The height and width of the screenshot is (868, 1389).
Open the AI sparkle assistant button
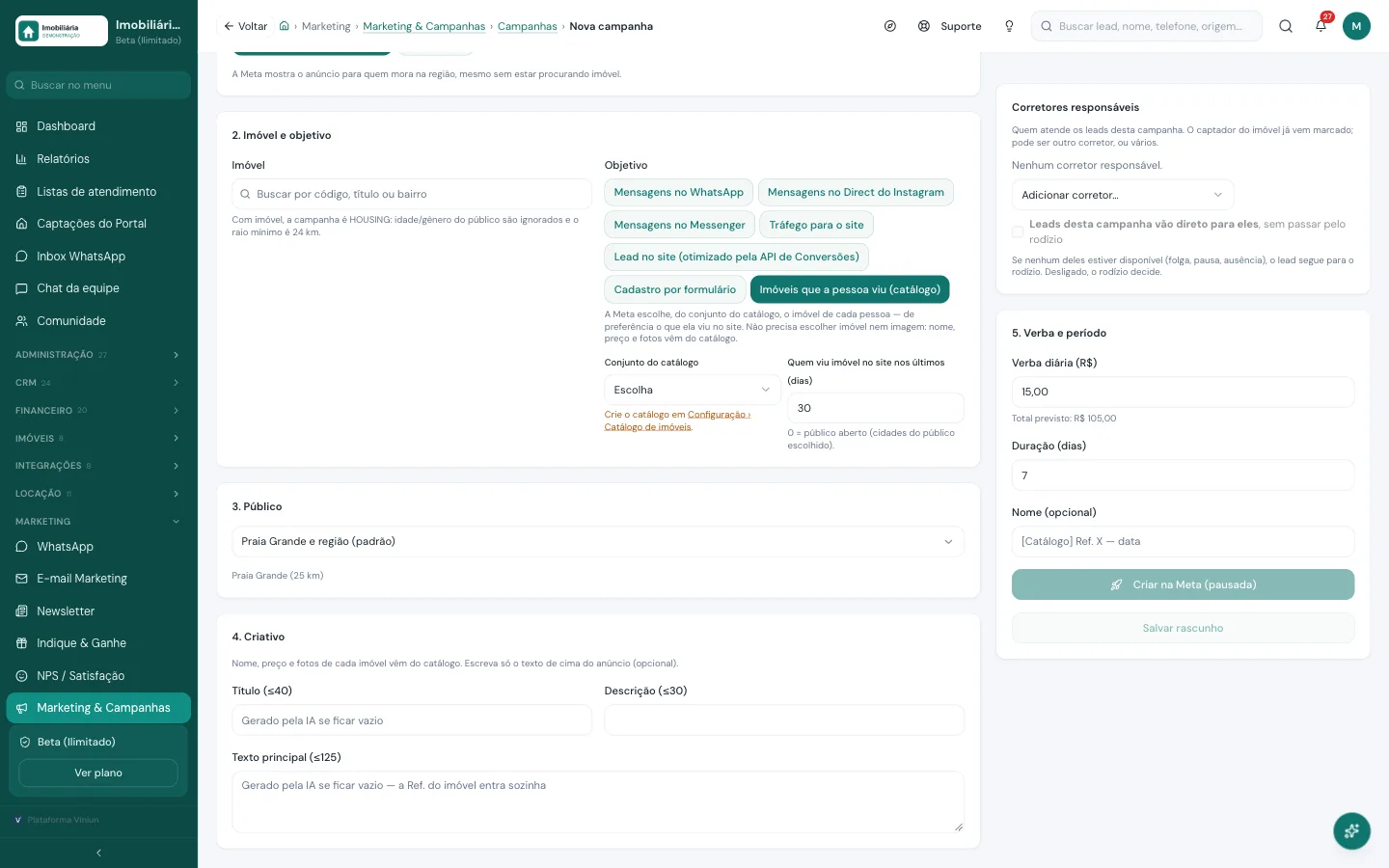[1351, 830]
